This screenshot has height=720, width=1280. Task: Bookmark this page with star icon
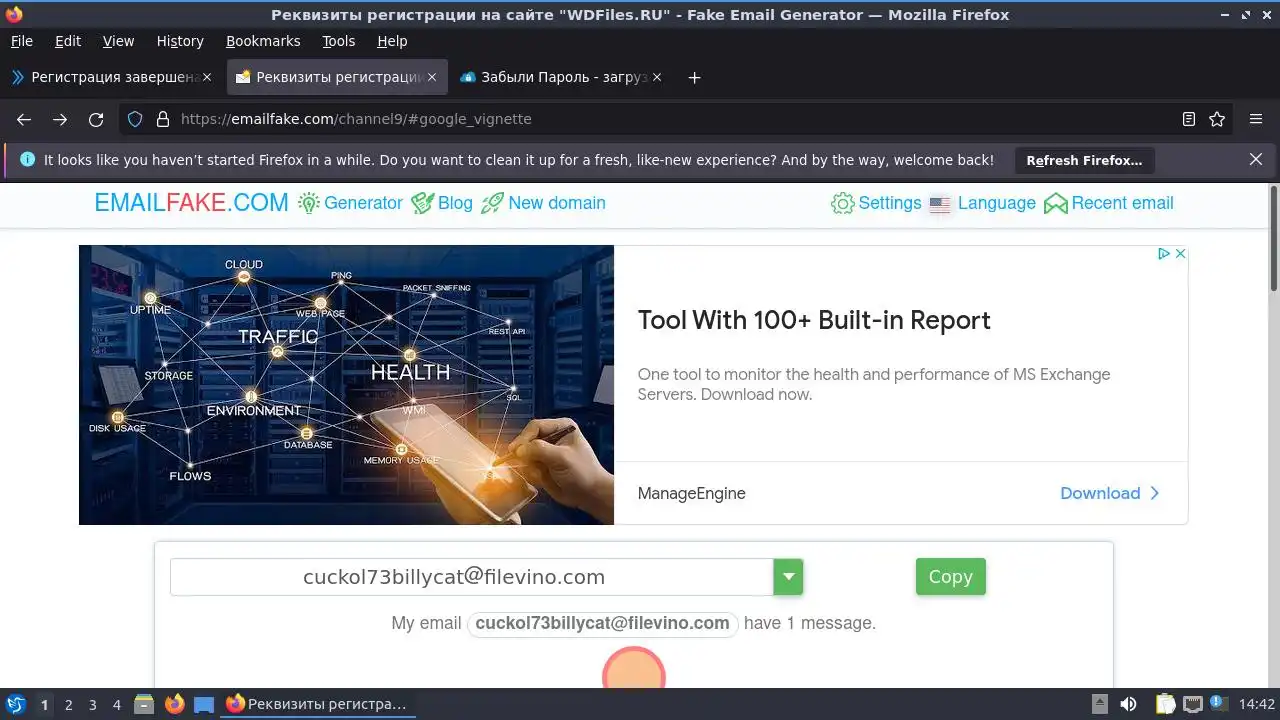(x=1217, y=119)
